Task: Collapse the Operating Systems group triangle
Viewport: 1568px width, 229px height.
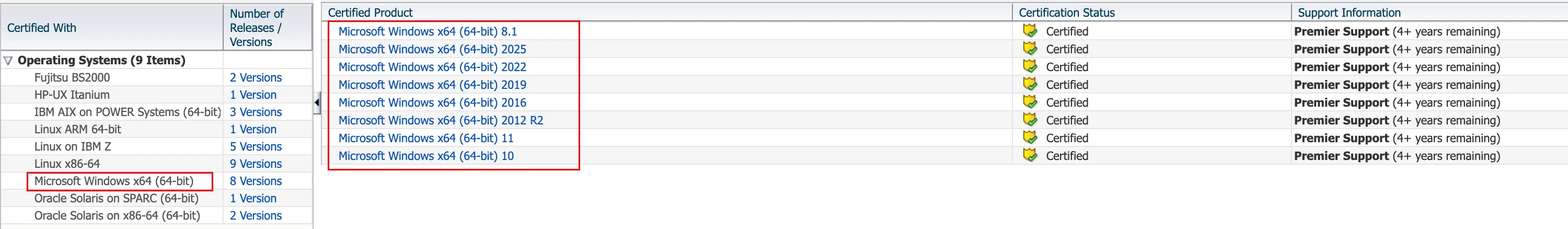Action: 8,60
